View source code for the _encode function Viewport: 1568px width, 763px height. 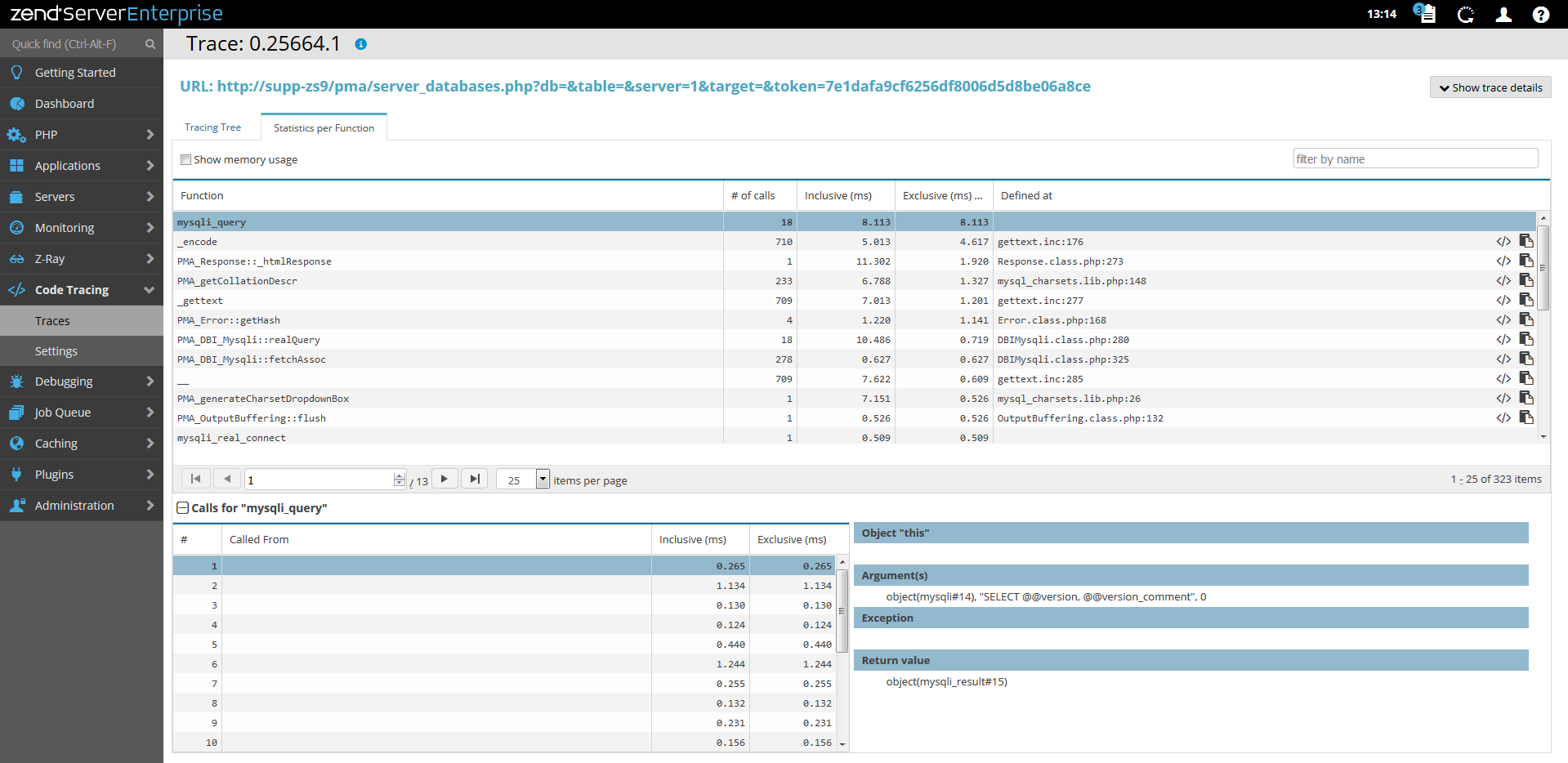[1503, 242]
